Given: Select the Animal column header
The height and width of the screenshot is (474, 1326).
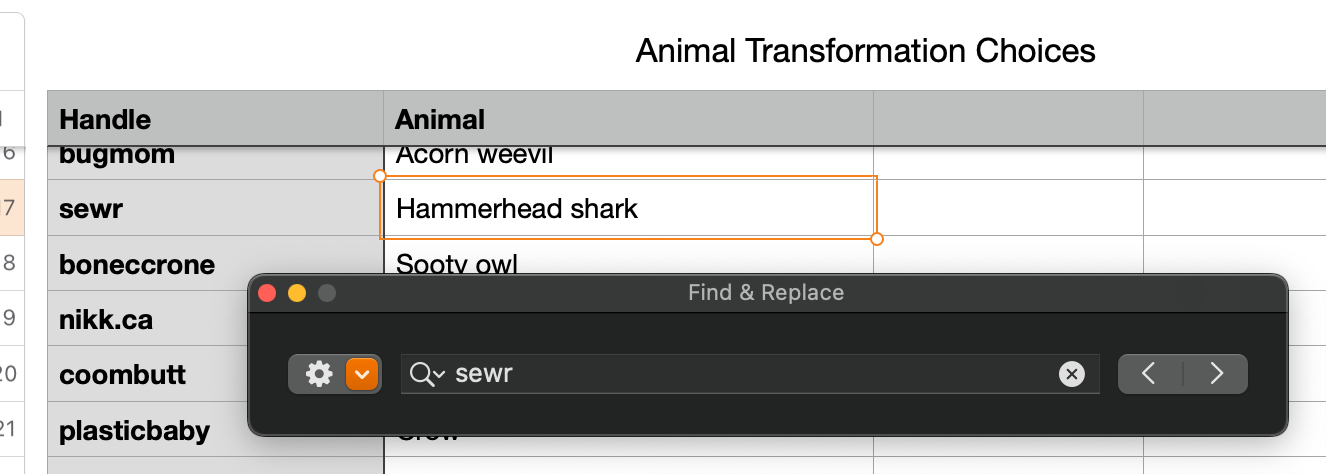Looking at the screenshot, I should pyautogui.click(x=628, y=120).
